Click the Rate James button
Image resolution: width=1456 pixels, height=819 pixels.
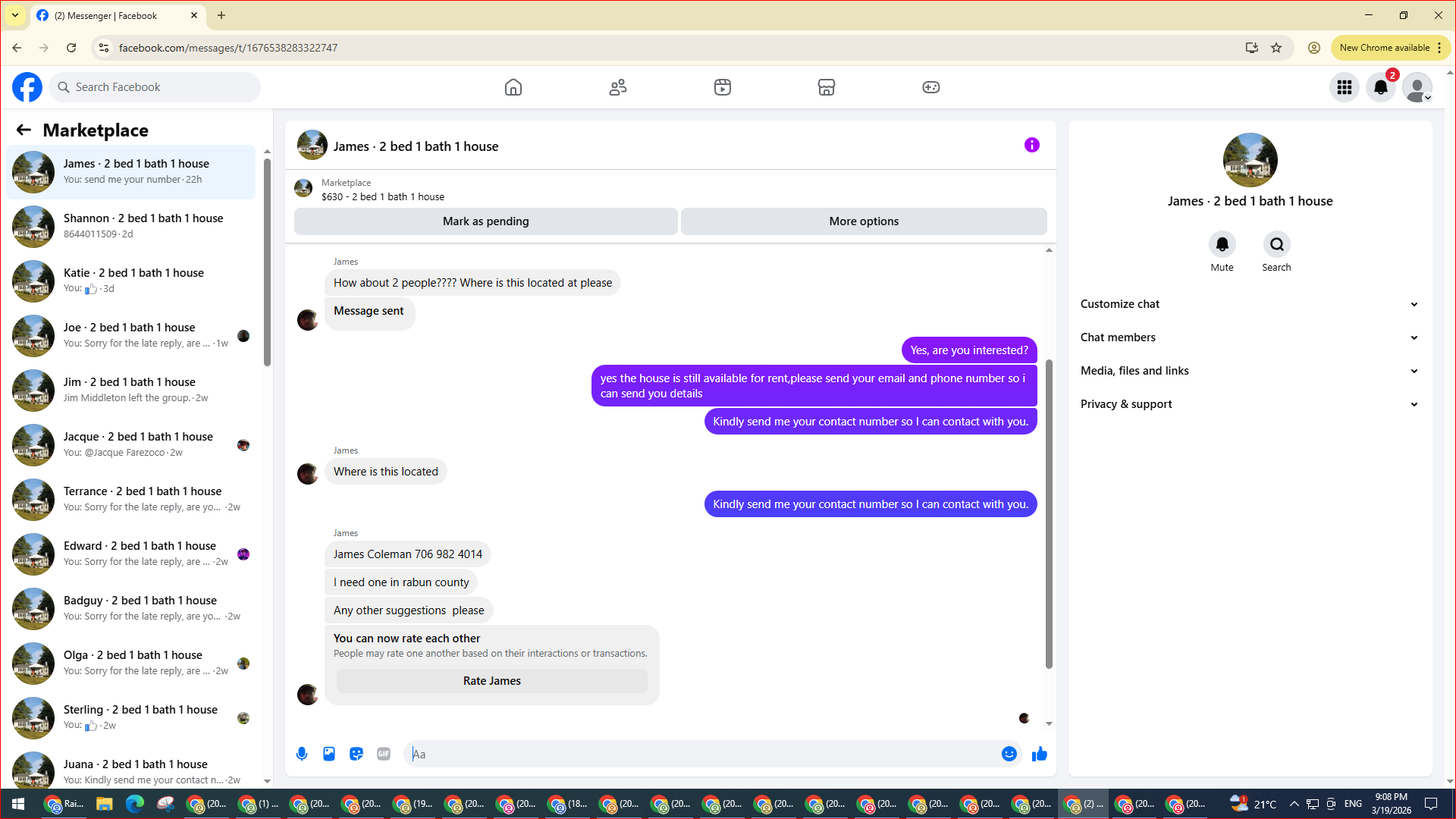coord(491,681)
